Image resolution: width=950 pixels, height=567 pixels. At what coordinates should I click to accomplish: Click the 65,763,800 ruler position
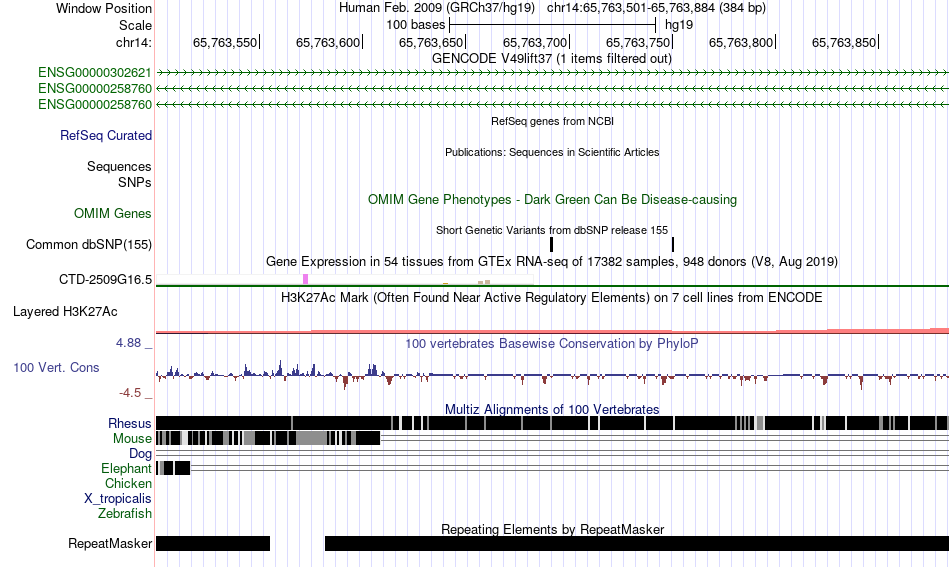[x=741, y=42]
